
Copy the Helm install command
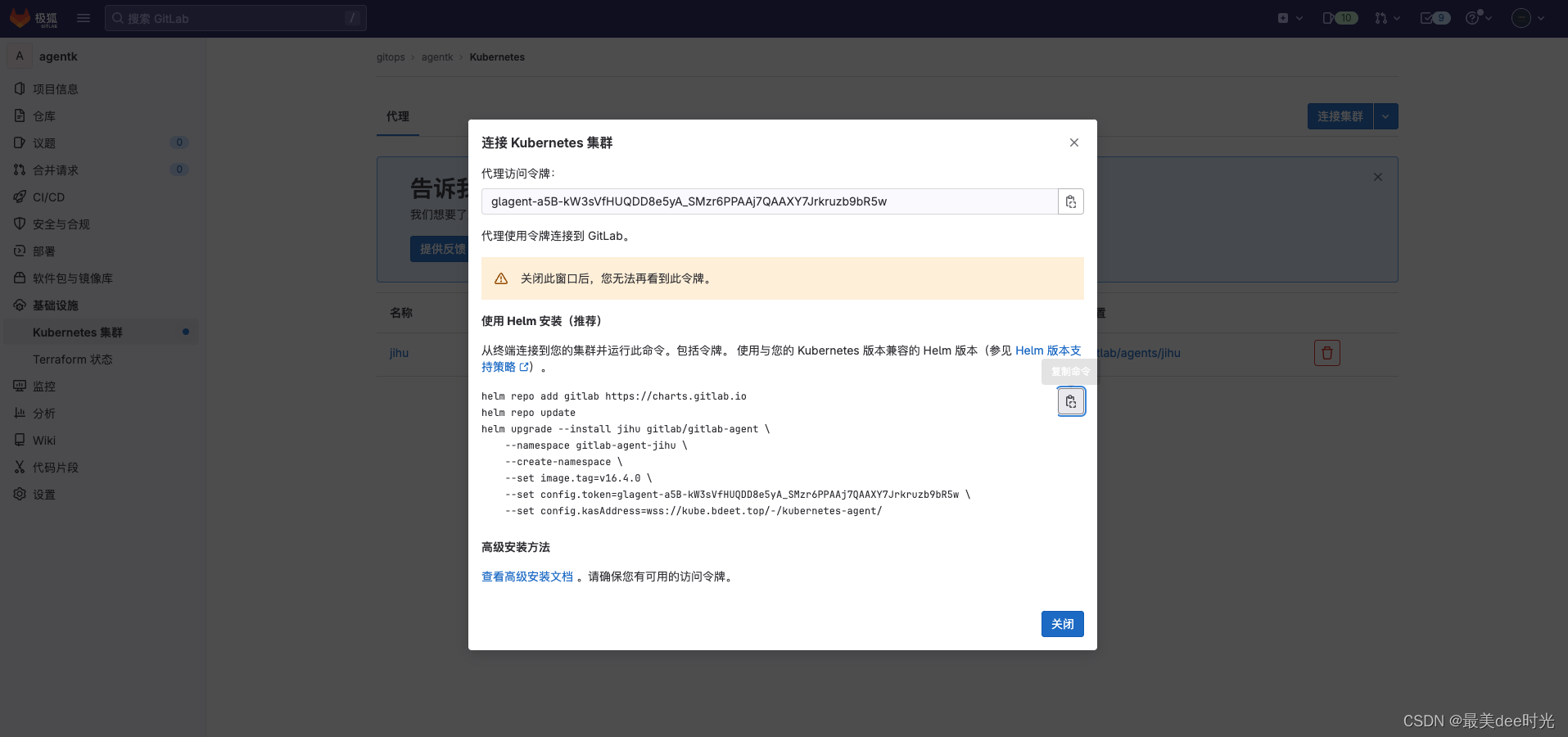(x=1070, y=401)
